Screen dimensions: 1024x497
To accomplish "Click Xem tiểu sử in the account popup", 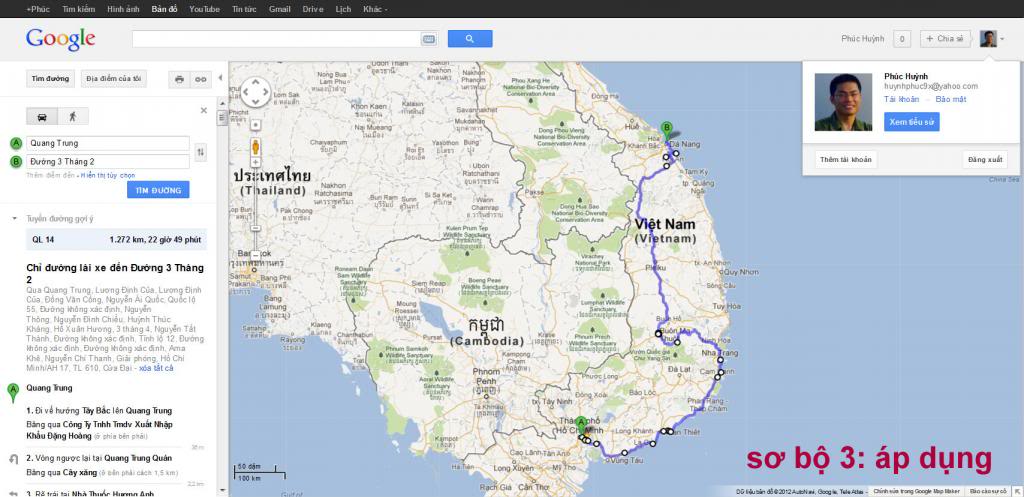I will point(912,122).
